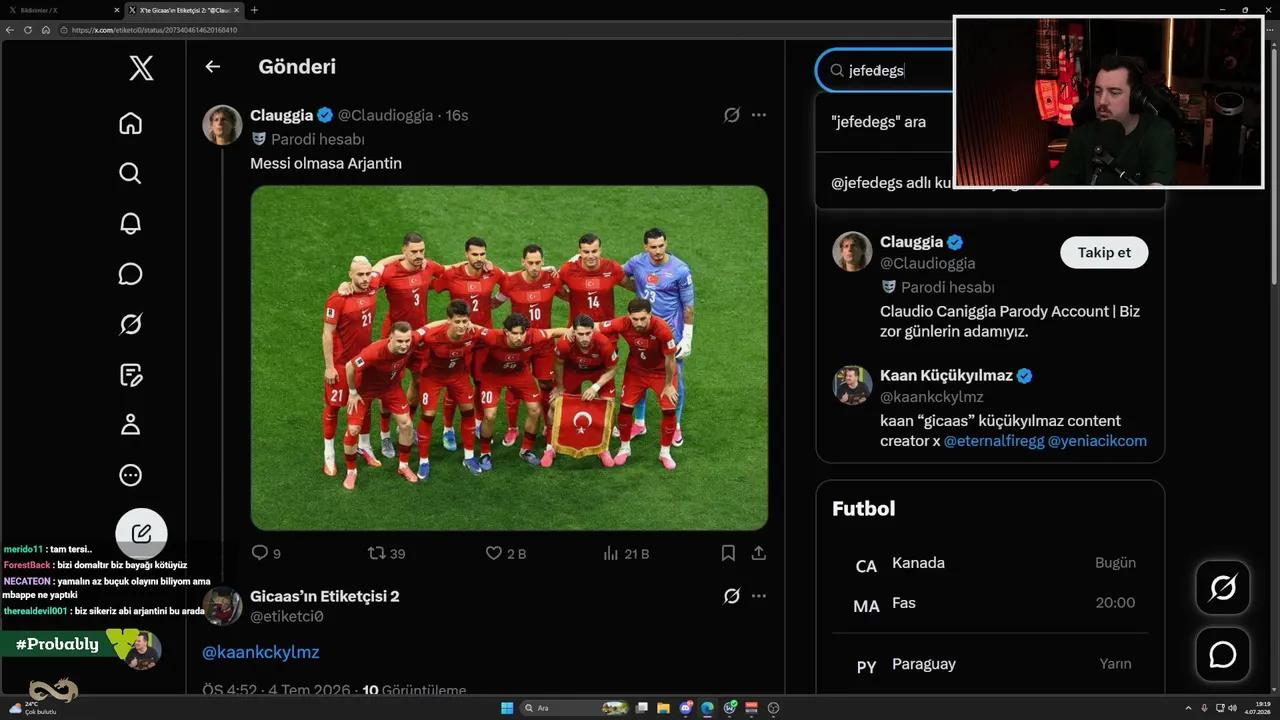Open more options on Gicaas'ın Etiketçisi post
1280x720 pixels.
click(759, 596)
